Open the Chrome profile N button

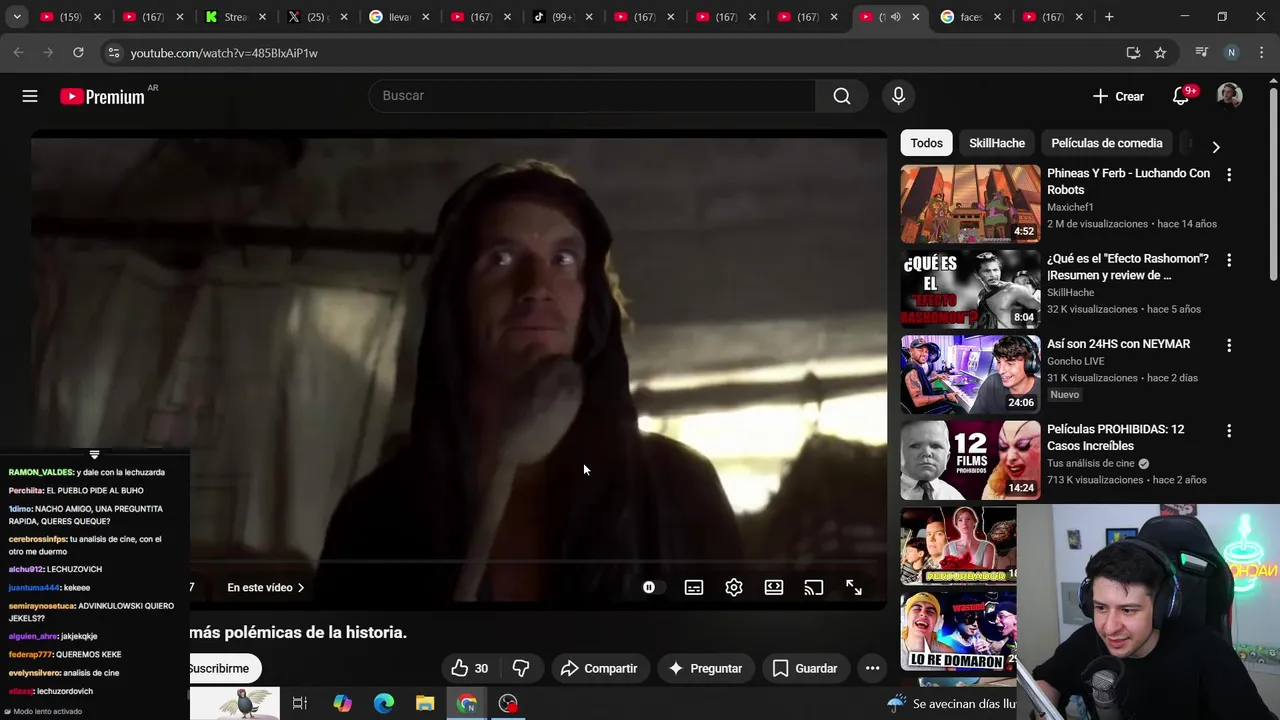pos(1231,53)
